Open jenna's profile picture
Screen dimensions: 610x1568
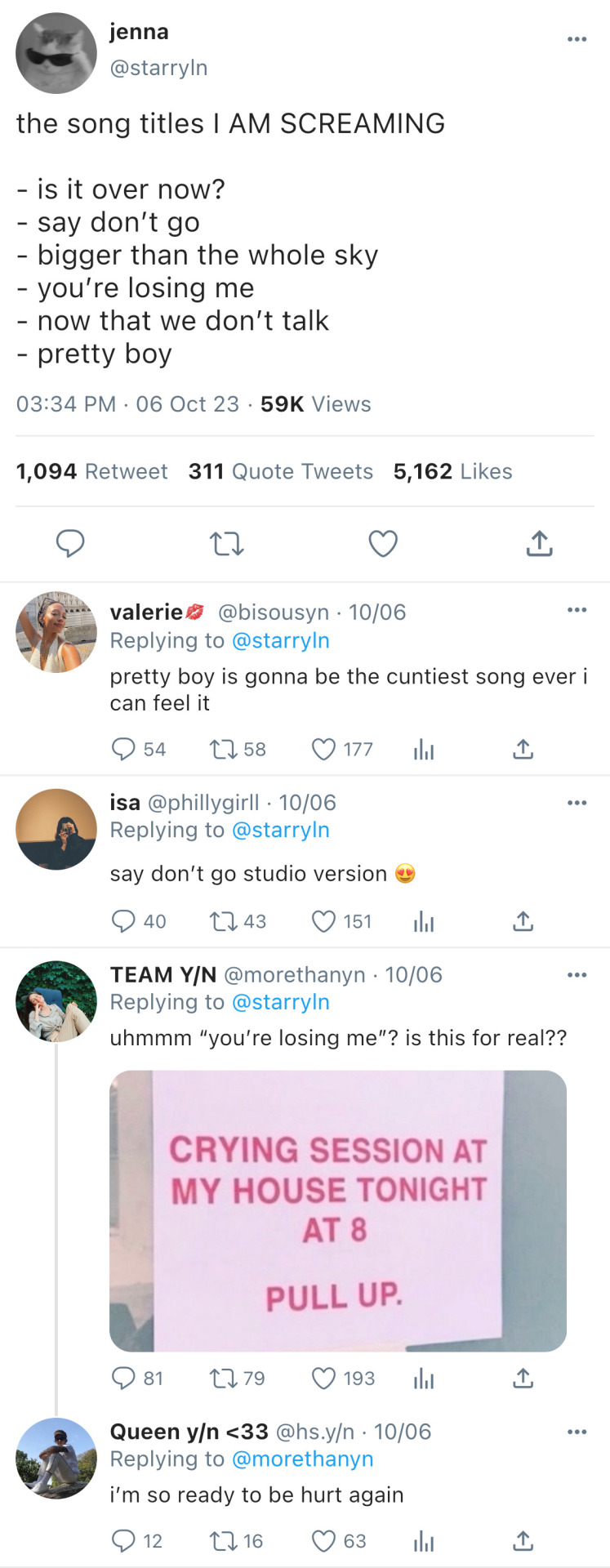[56, 53]
